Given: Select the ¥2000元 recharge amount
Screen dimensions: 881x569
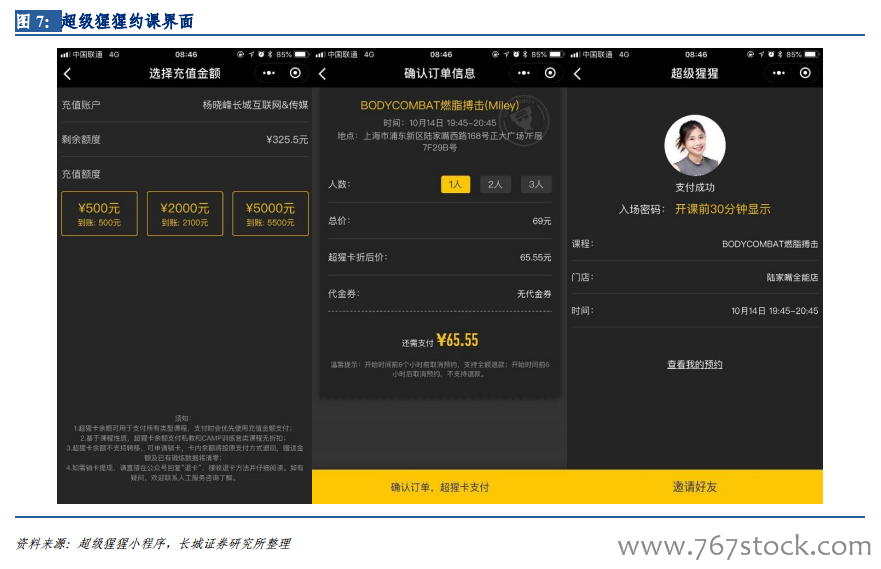Looking at the screenshot, I should (185, 213).
